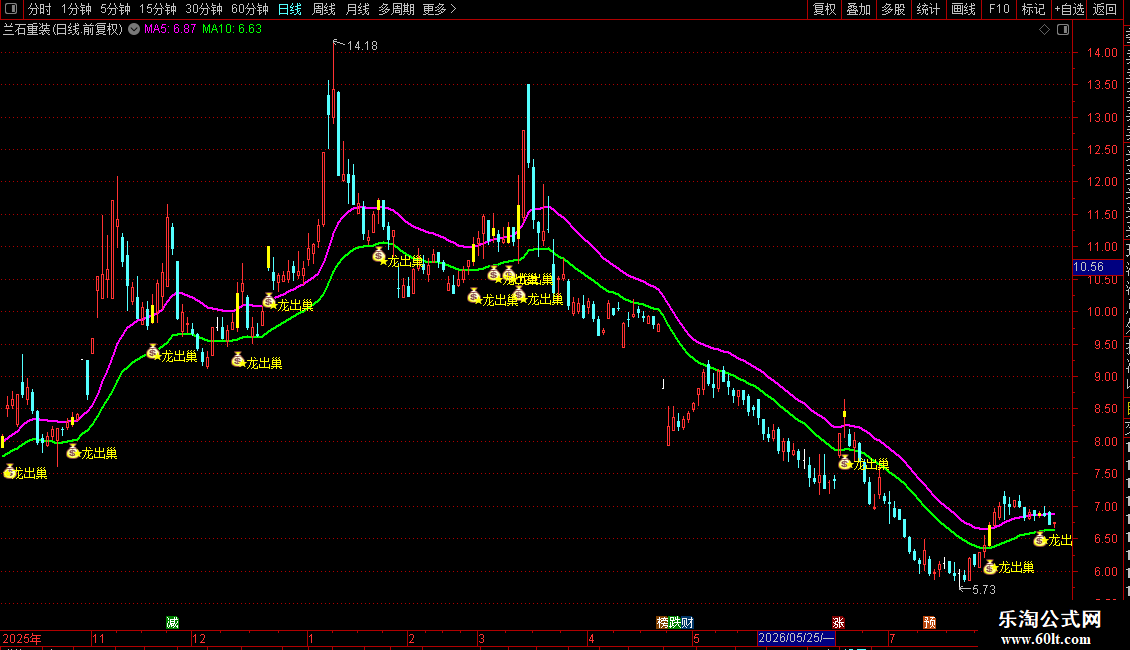The width and height of the screenshot is (1130, 650).
Task: Expand the 更多 periods menu
Action: (440, 9)
